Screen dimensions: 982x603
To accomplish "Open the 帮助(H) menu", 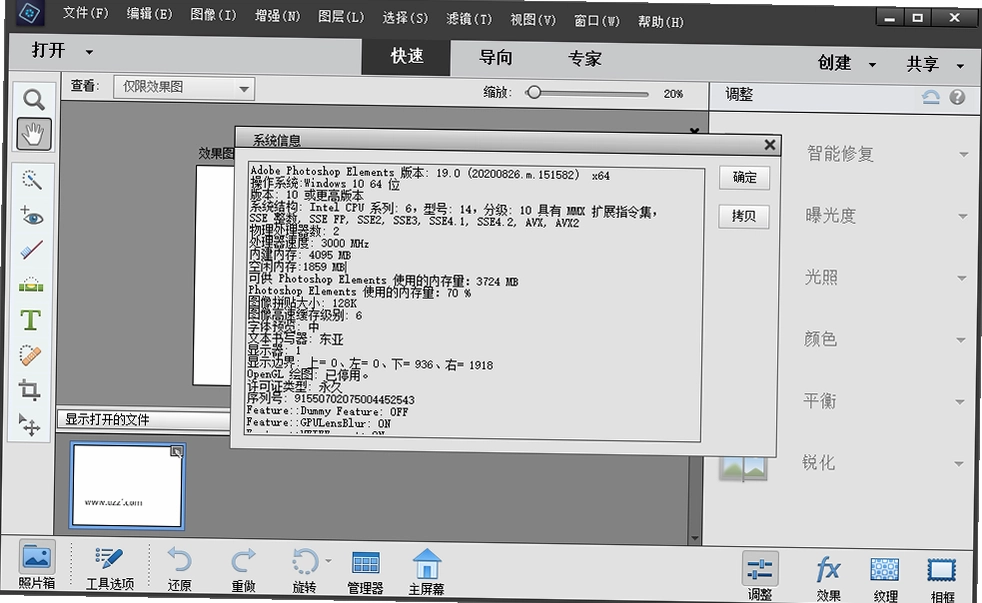I will [661, 23].
